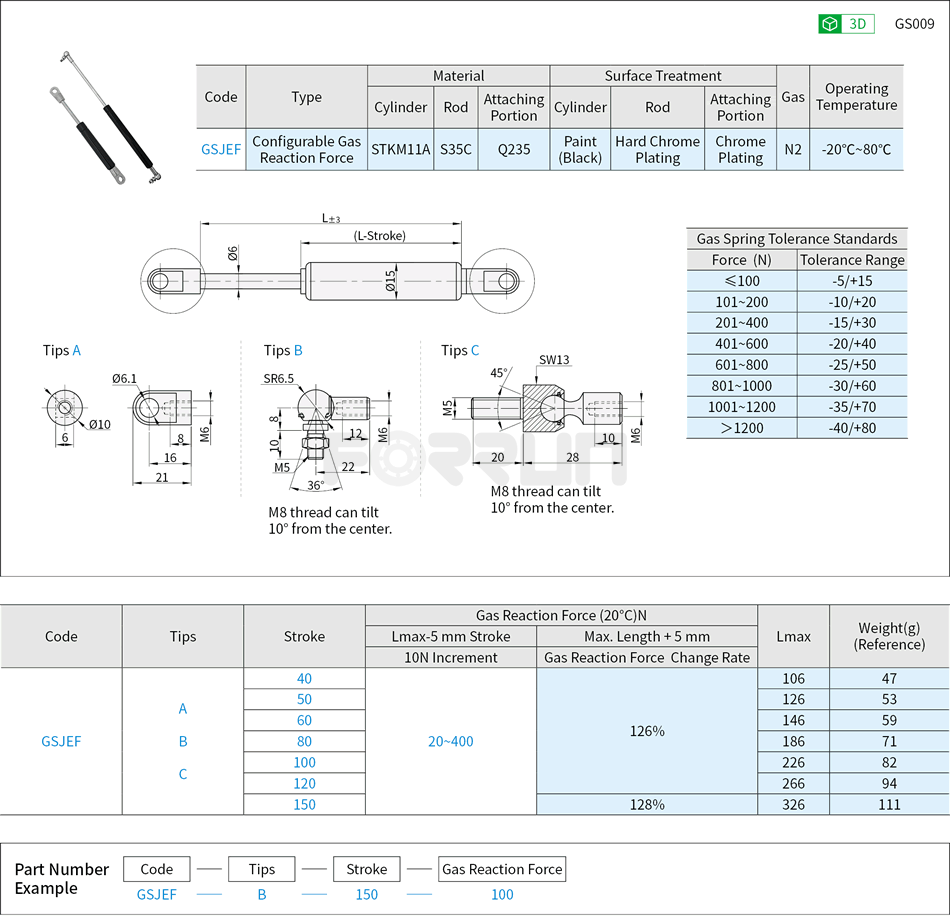Click the Stroke box in Part Number Example
This screenshot has width=950, height=918.
pyautogui.click(x=366, y=868)
